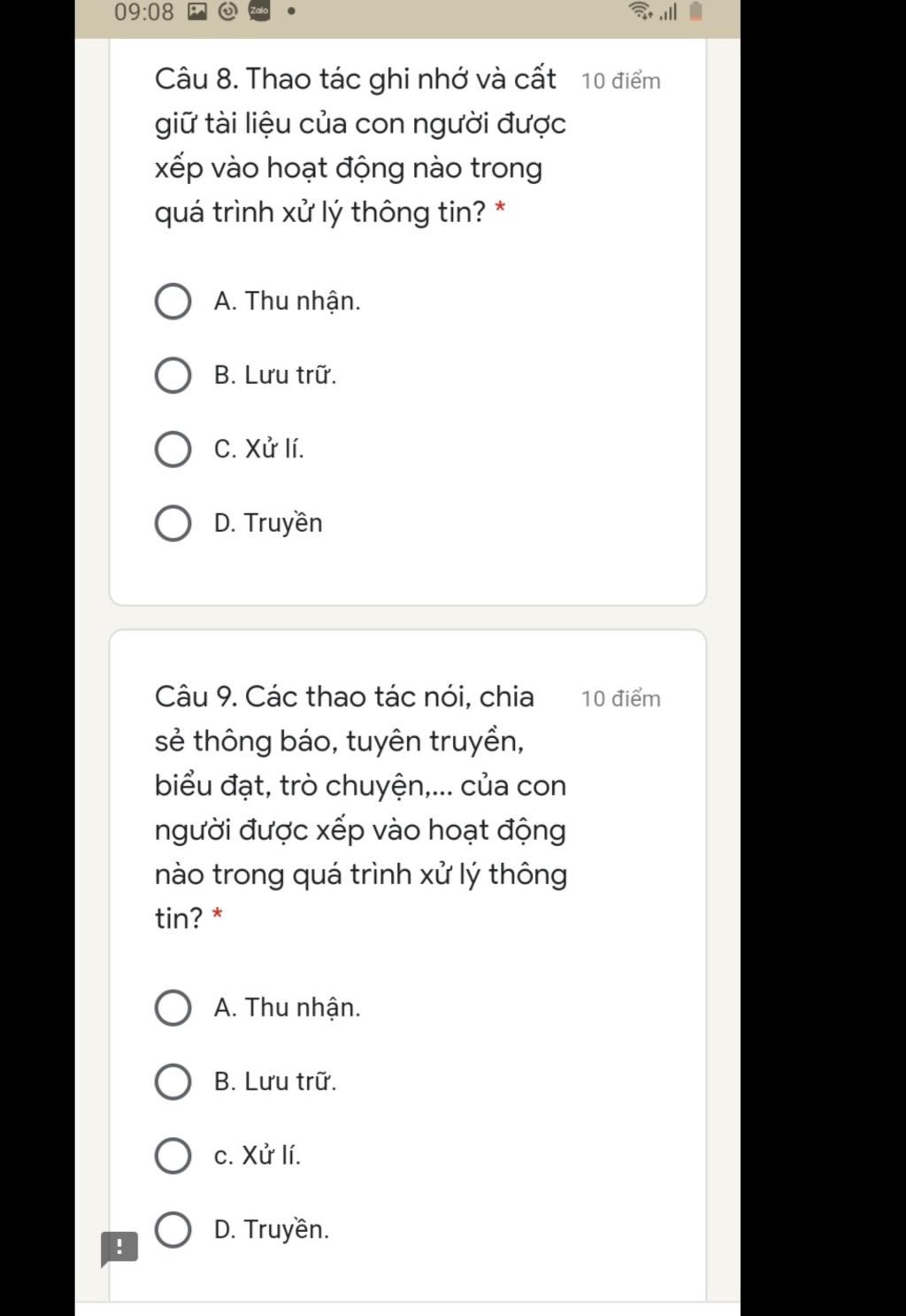Tap the mobile signal strength icon
This screenshot has width=906, height=1316.
[x=668, y=12]
